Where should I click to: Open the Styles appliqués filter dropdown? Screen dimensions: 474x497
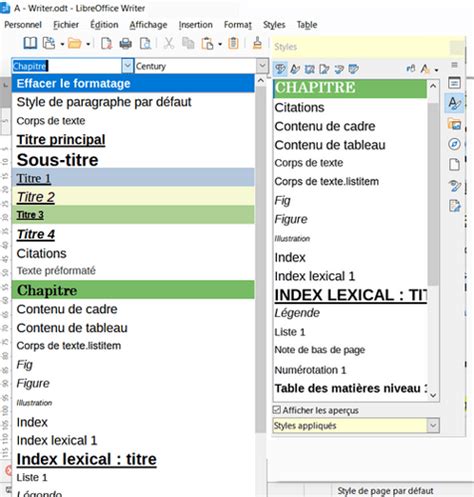(x=433, y=425)
